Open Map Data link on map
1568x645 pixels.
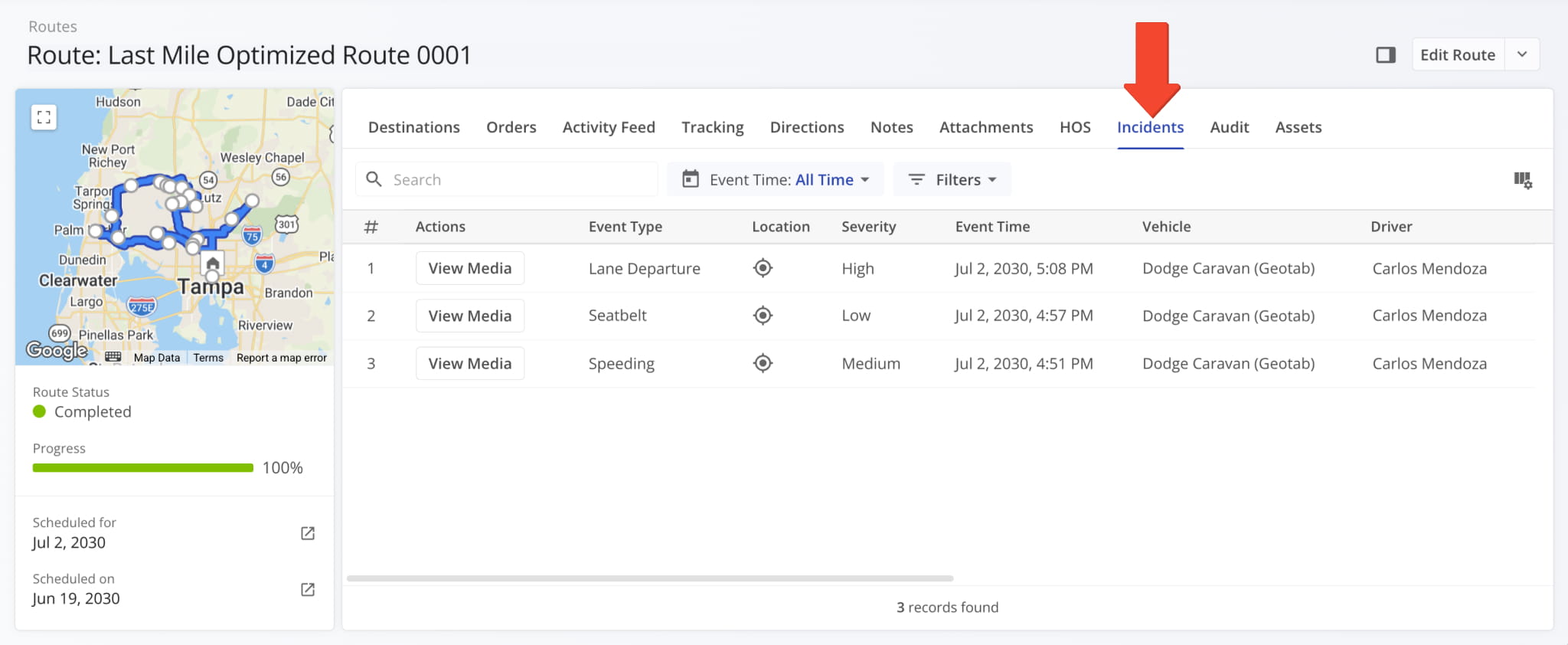click(x=157, y=358)
